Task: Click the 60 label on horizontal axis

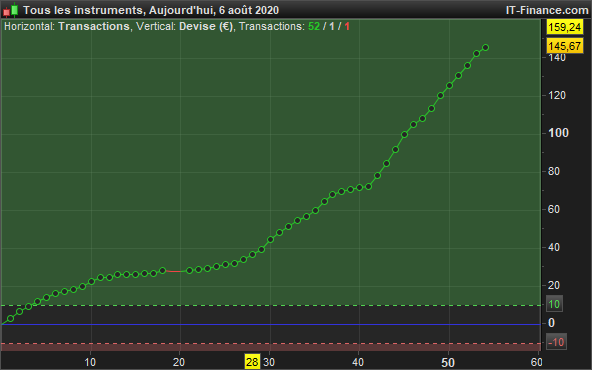Action: 536,362
